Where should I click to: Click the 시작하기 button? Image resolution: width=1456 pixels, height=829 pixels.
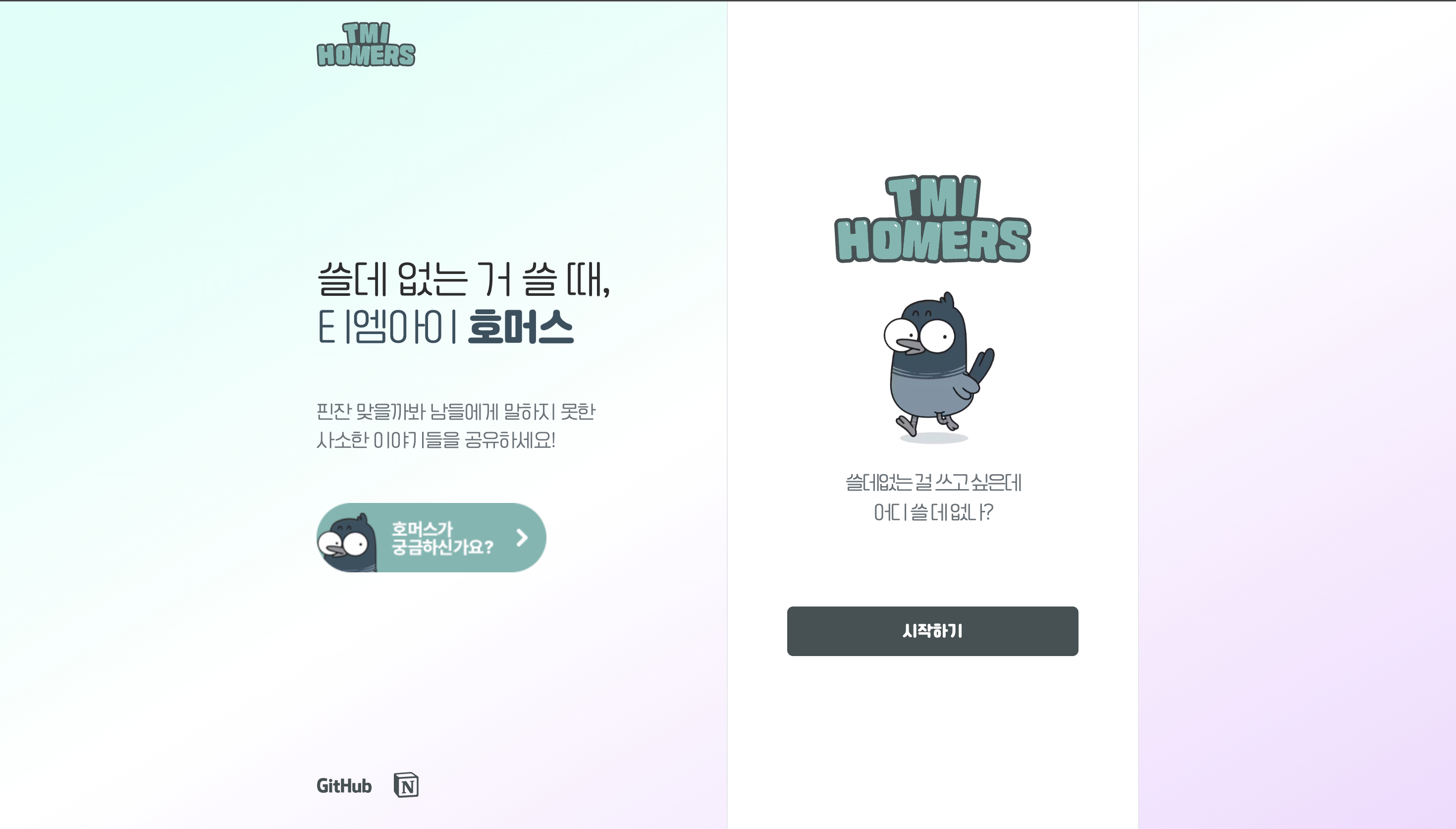(932, 631)
